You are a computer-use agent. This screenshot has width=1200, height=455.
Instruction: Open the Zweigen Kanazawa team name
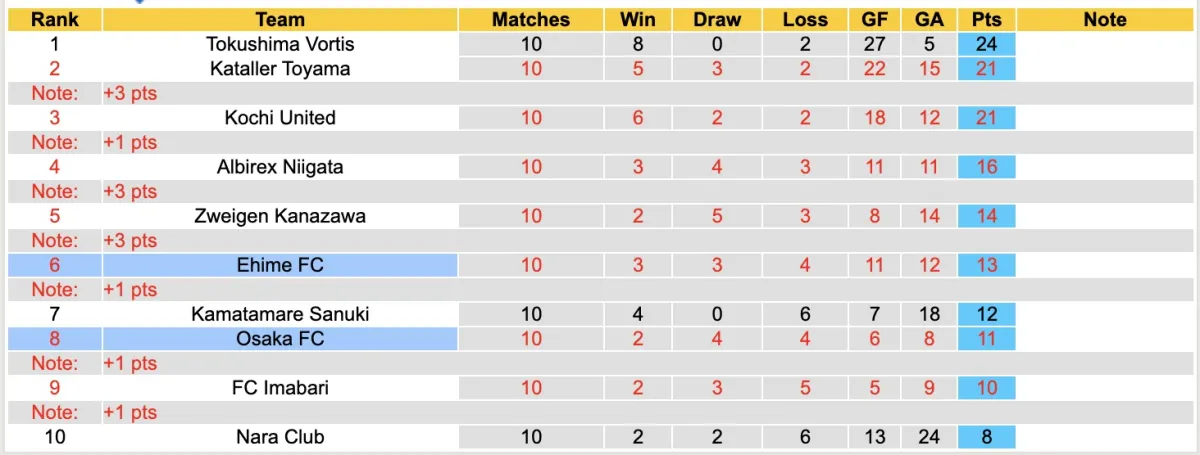point(280,216)
